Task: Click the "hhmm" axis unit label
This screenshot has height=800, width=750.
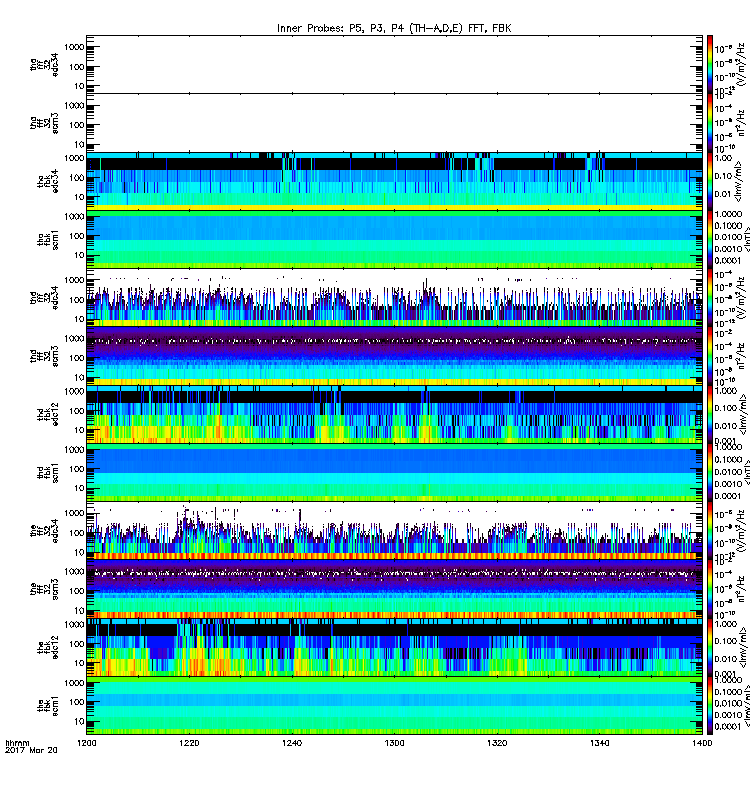Action: coord(17,743)
